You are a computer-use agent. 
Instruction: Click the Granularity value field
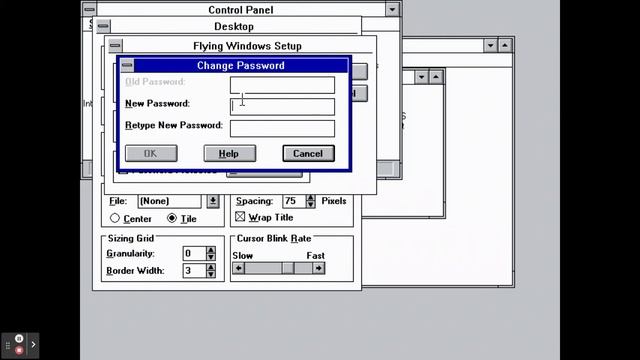(x=194, y=253)
